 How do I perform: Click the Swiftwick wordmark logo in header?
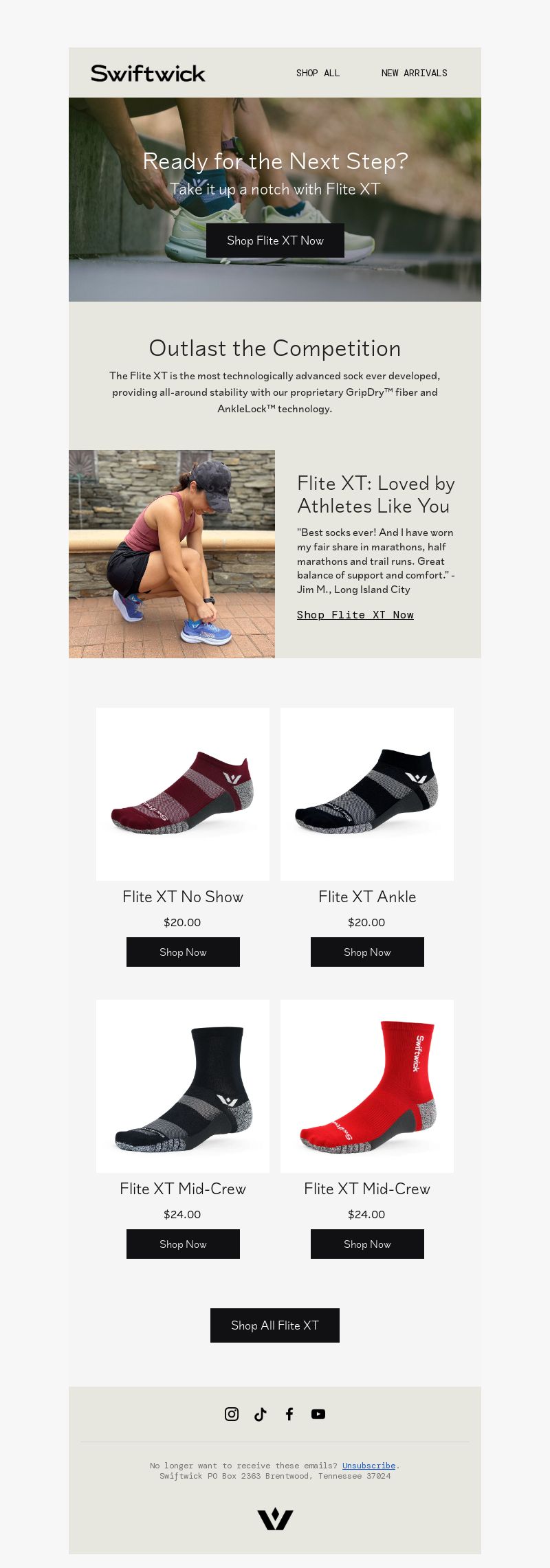click(x=148, y=73)
